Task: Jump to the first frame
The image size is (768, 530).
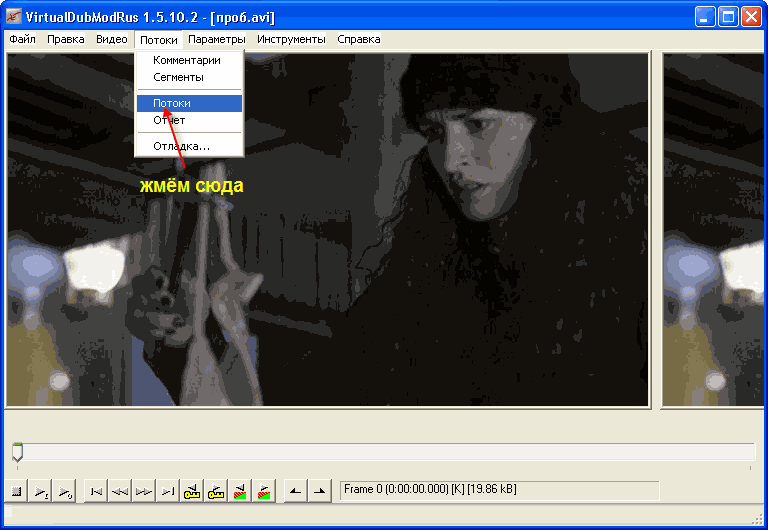Action: (96, 491)
